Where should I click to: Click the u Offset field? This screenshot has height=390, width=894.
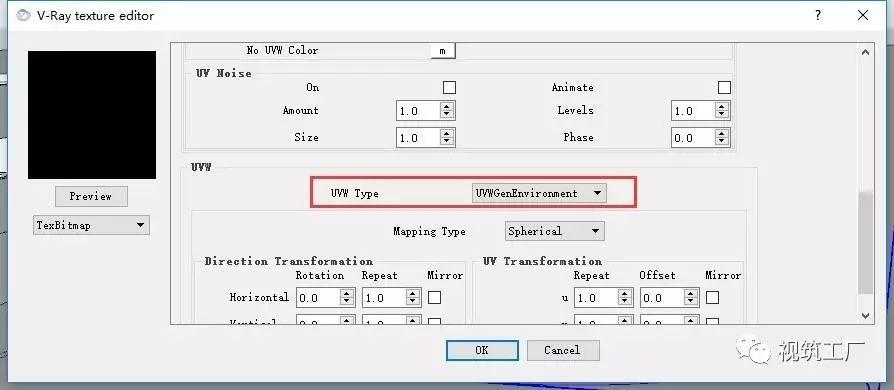tap(661, 297)
